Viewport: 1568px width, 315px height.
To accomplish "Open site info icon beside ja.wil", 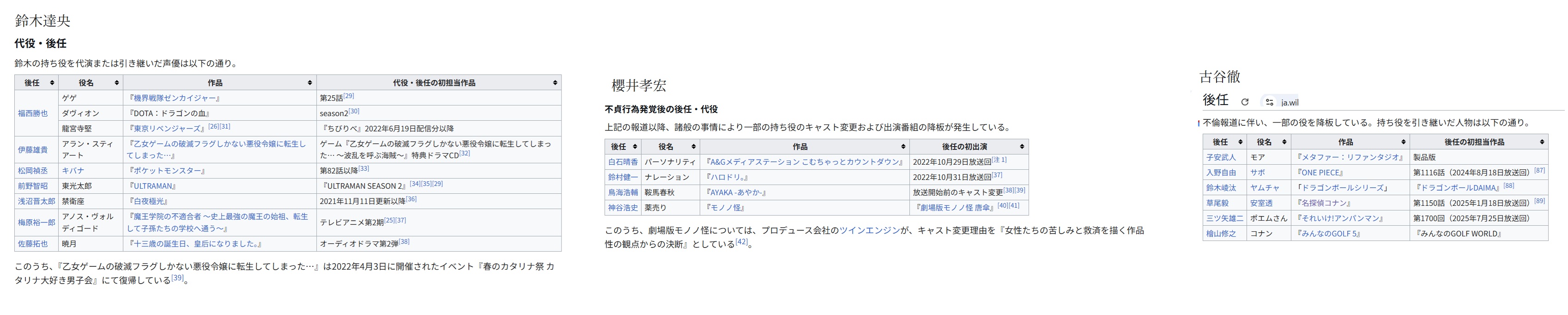I will point(1269,102).
